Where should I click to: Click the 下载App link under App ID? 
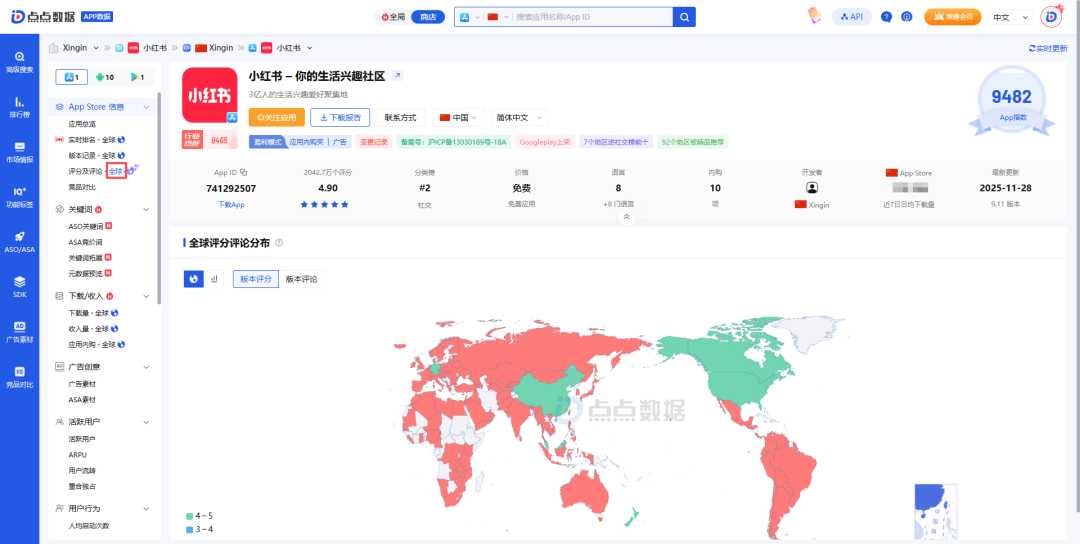231,205
